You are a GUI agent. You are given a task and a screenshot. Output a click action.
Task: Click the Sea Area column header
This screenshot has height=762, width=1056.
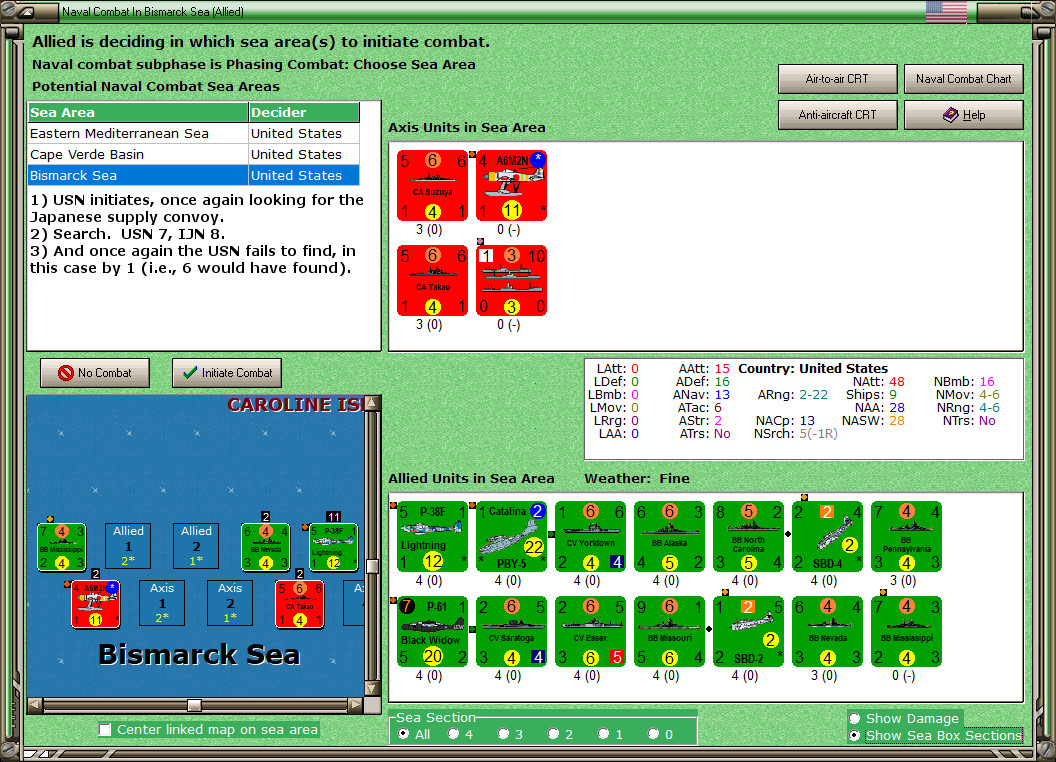coord(138,113)
